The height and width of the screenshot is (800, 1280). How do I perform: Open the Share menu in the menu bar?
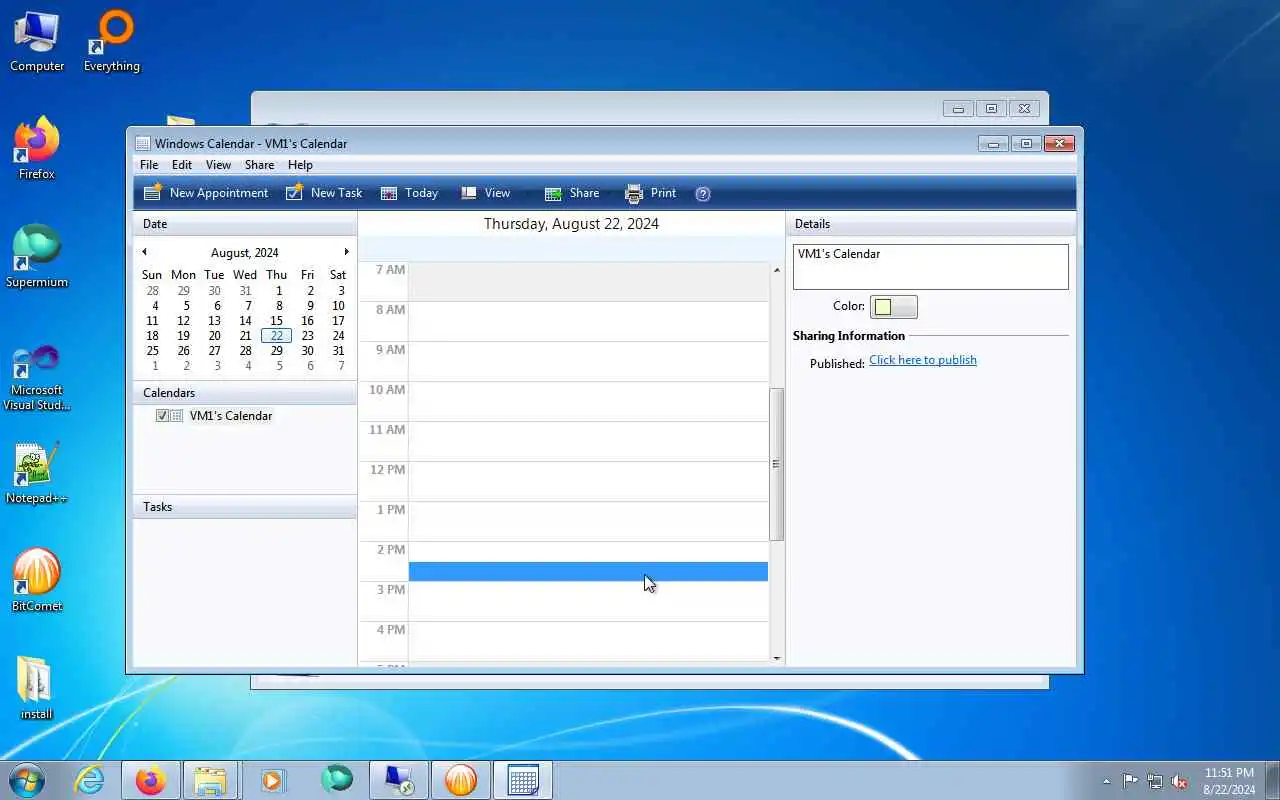tap(259, 165)
